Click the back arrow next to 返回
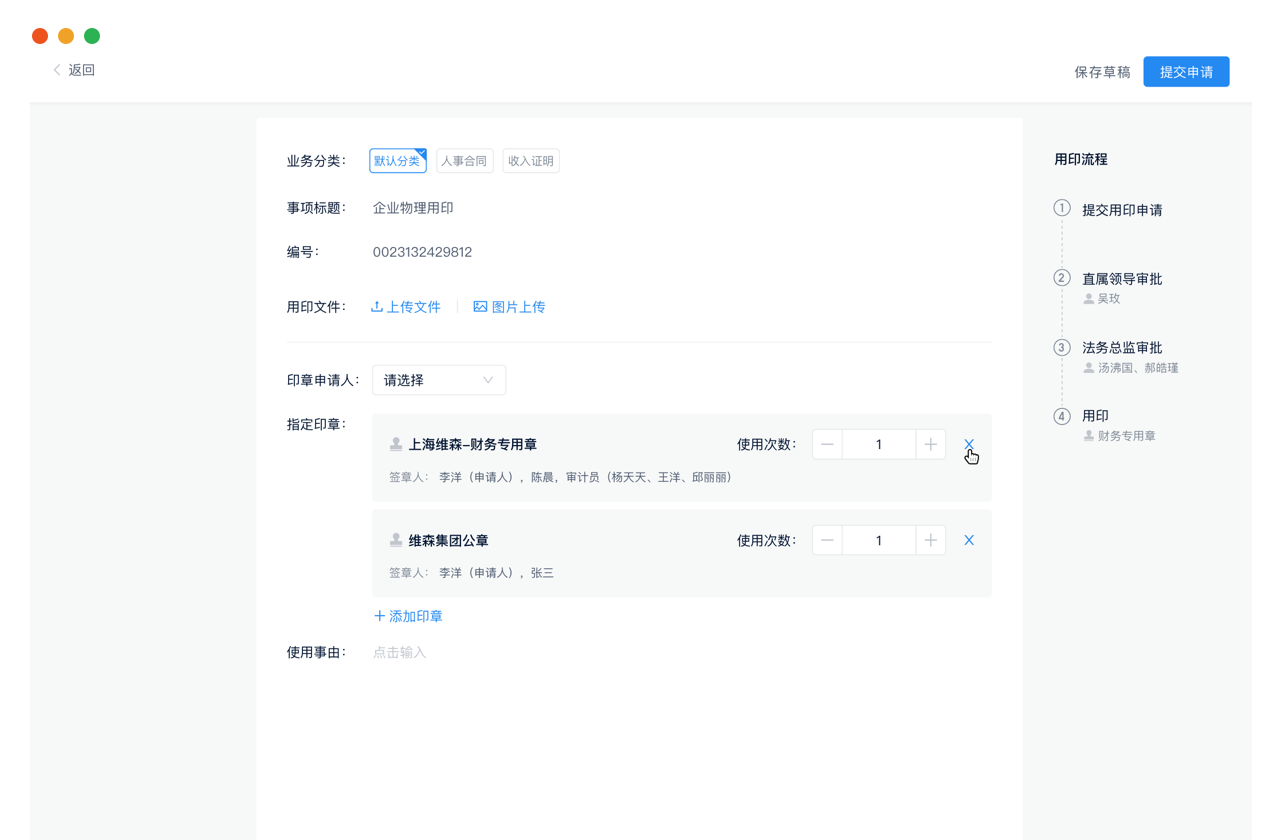Screen dimensions: 1280x840 [57, 70]
